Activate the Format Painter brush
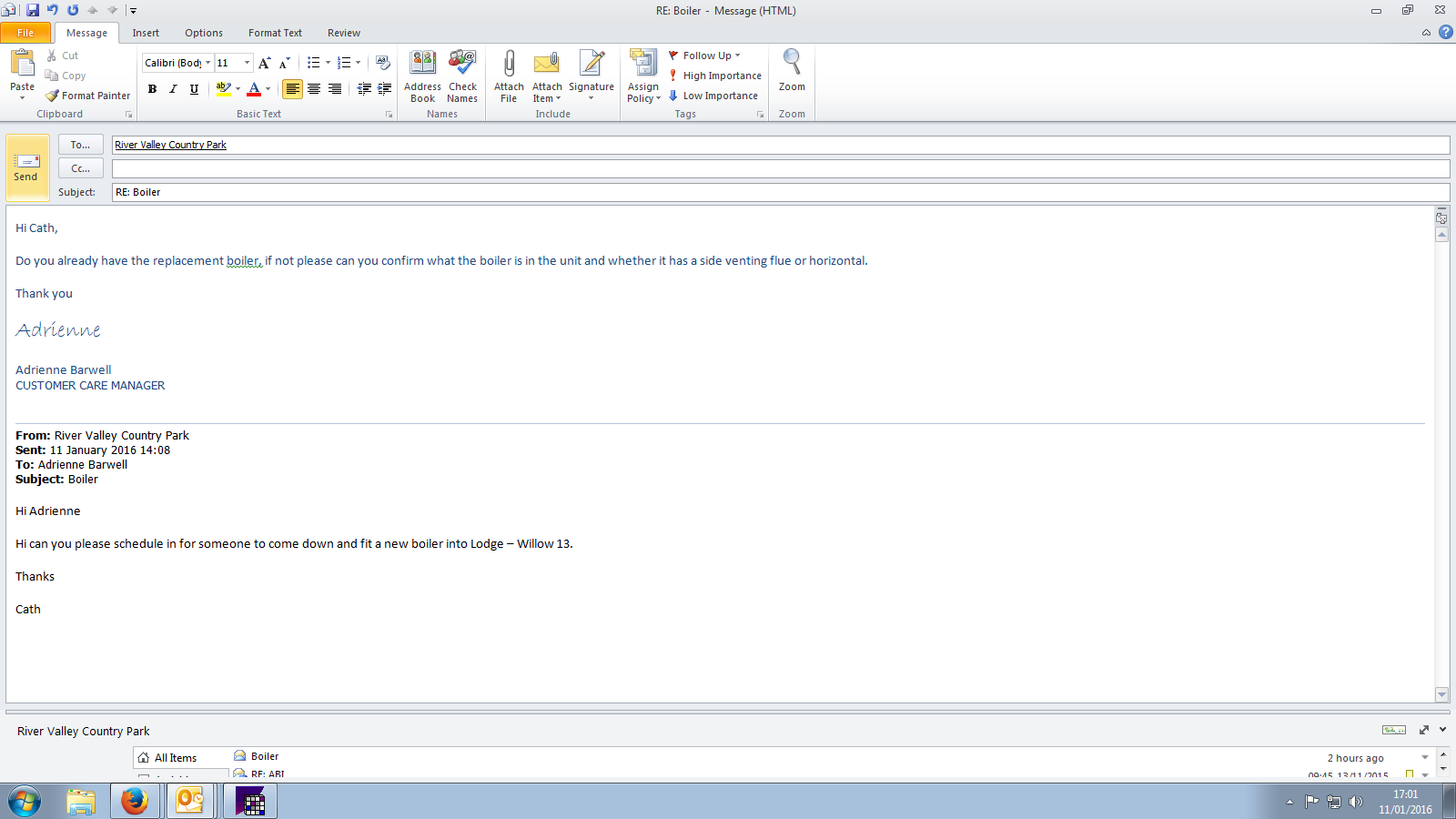1456x819 pixels. [x=88, y=96]
